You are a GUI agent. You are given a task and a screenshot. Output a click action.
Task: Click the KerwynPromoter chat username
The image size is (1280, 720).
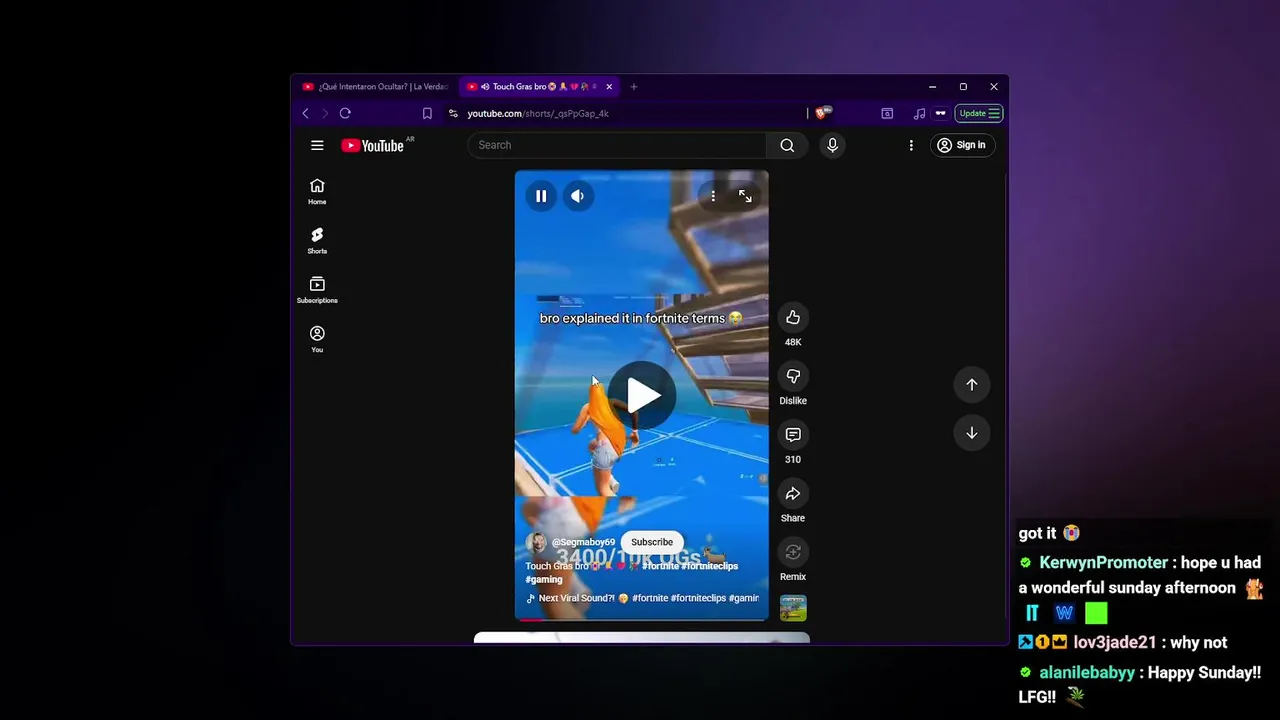pos(1104,563)
